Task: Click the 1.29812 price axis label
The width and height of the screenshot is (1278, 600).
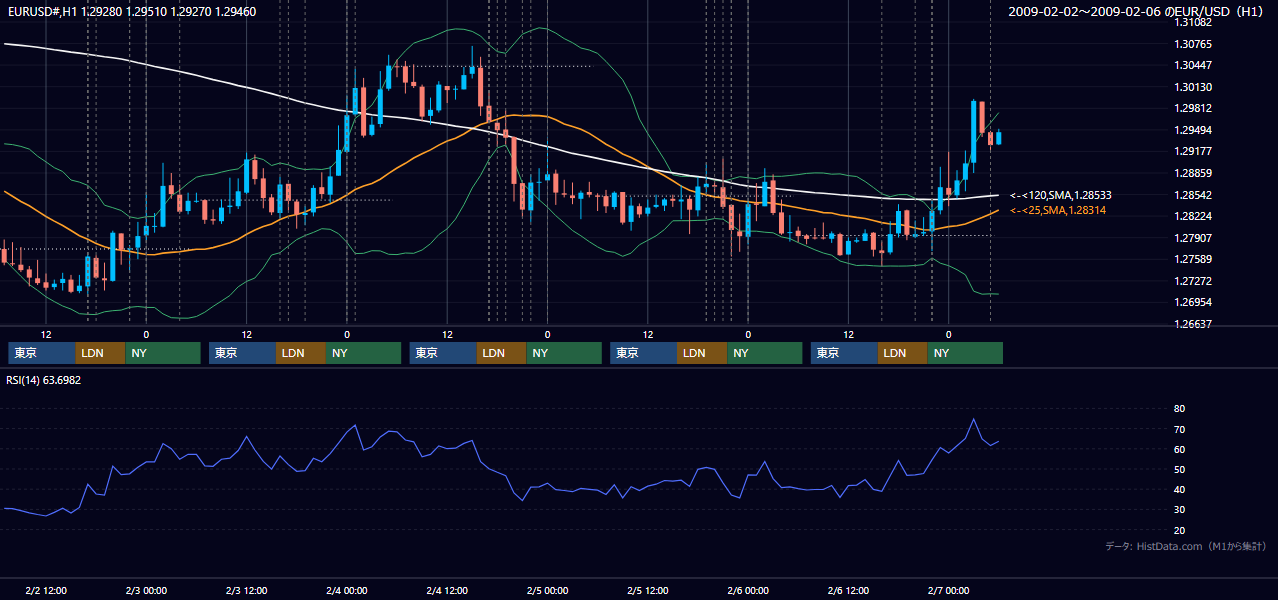Action: tap(1193, 109)
